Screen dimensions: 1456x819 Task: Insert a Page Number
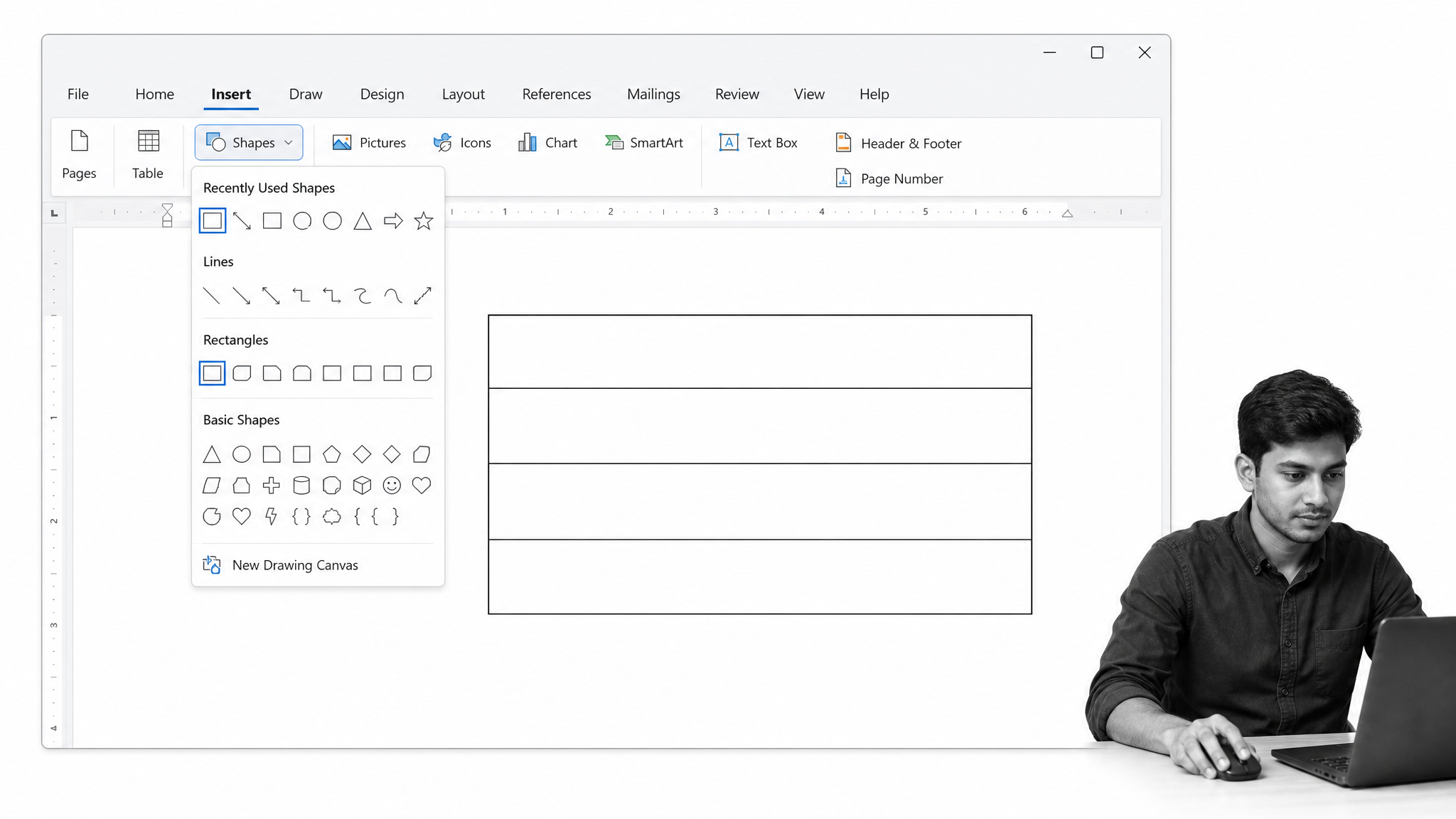pyautogui.click(x=889, y=179)
